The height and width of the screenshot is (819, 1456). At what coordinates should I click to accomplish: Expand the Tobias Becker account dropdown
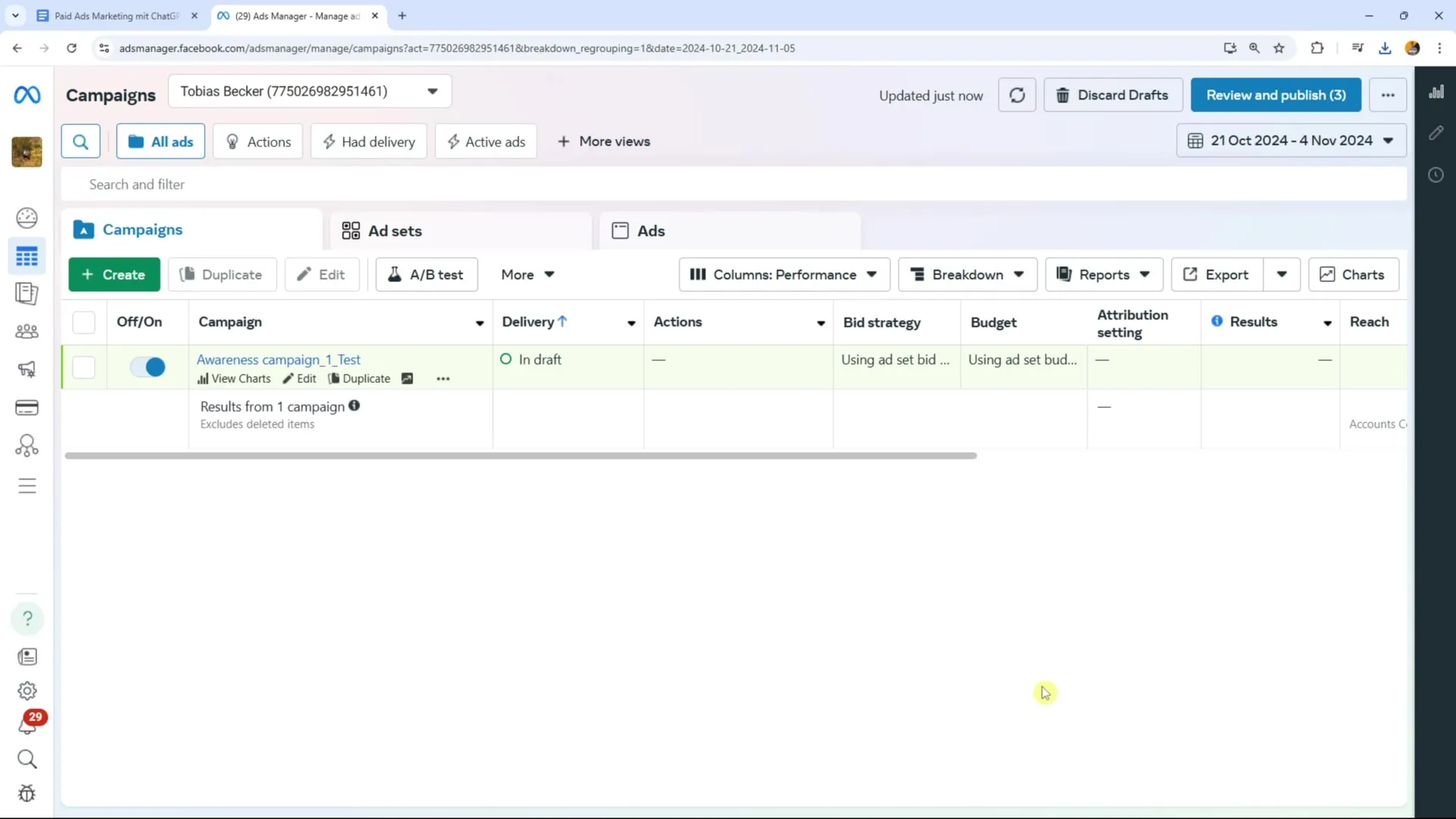coord(309,91)
